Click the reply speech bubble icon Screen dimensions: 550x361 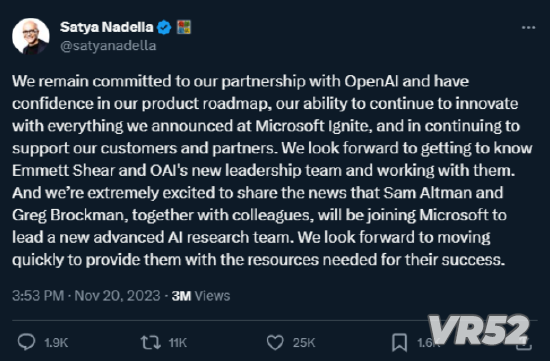coord(26,342)
